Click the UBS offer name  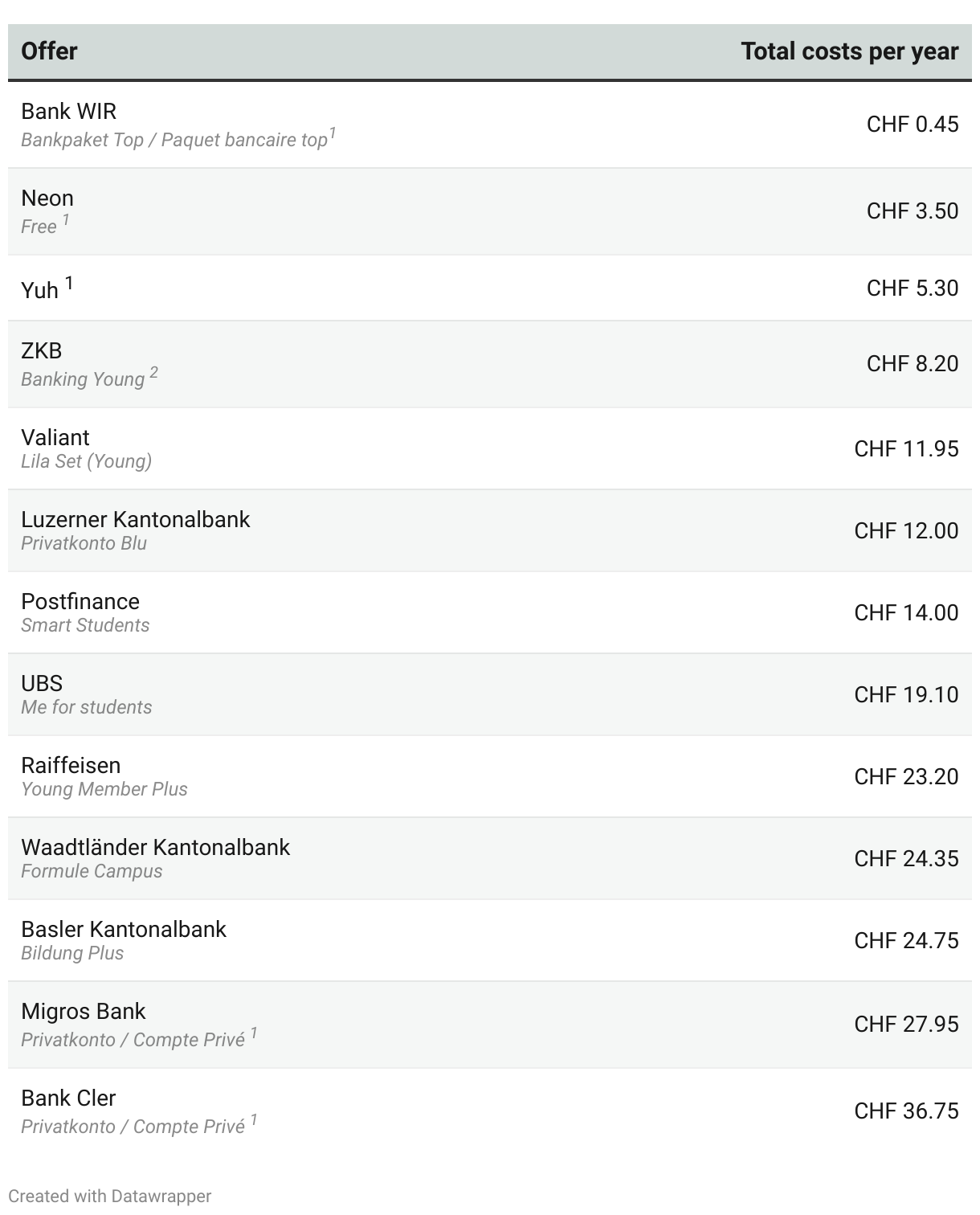(x=42, y=683)
